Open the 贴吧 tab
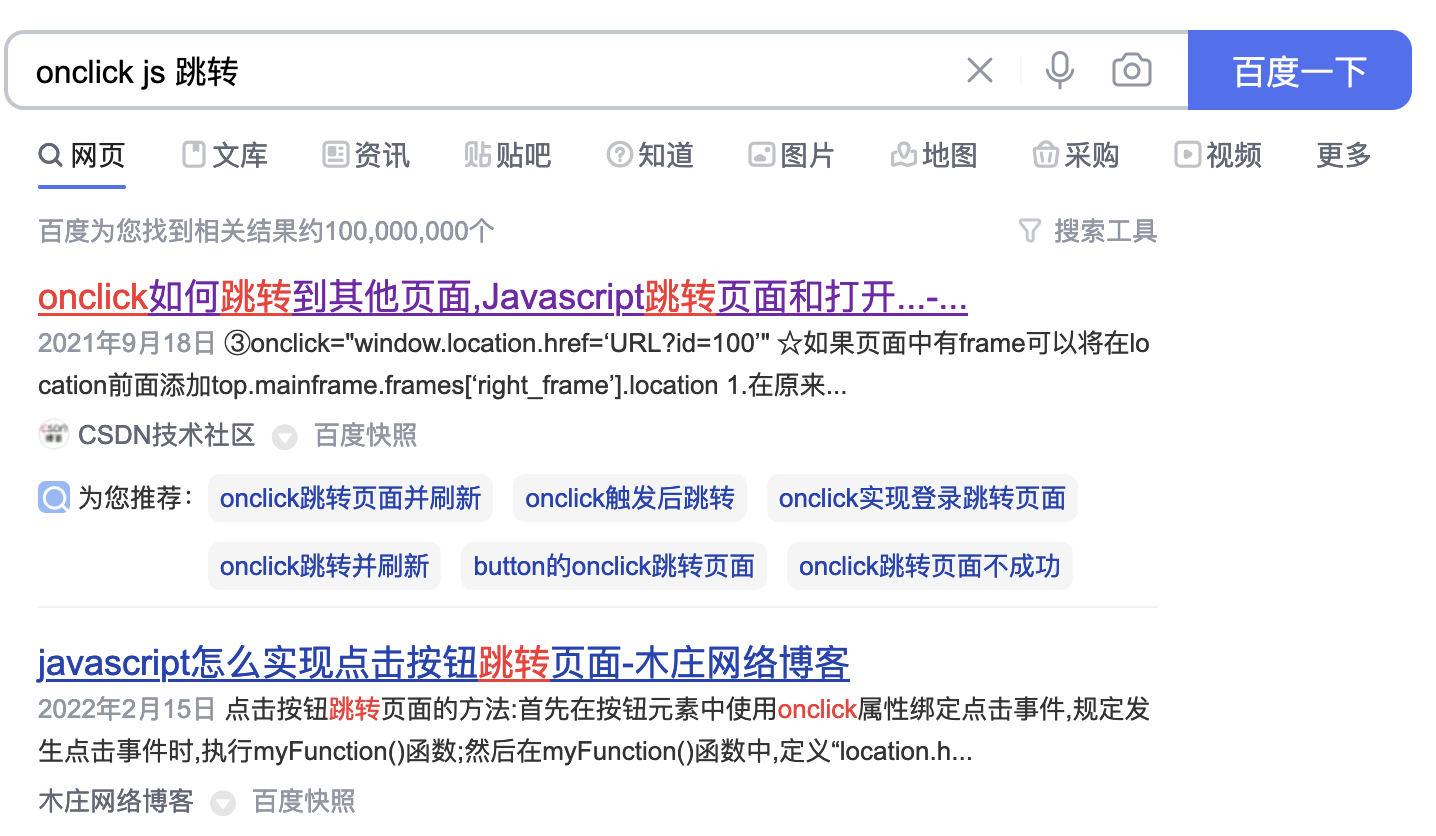The image size is (1436, 836). tap(508, 155)
